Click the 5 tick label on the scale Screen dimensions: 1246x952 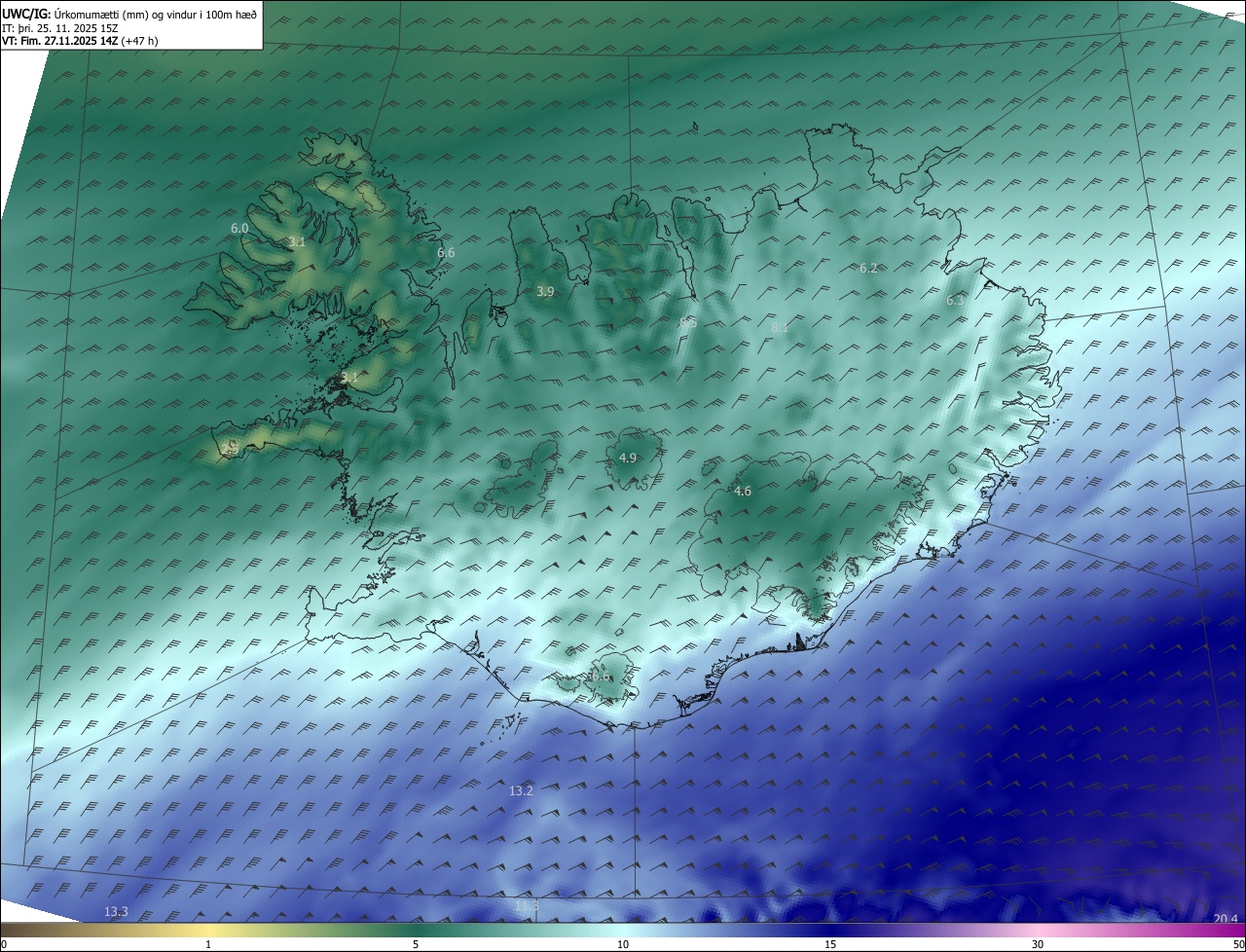point(416,944)
